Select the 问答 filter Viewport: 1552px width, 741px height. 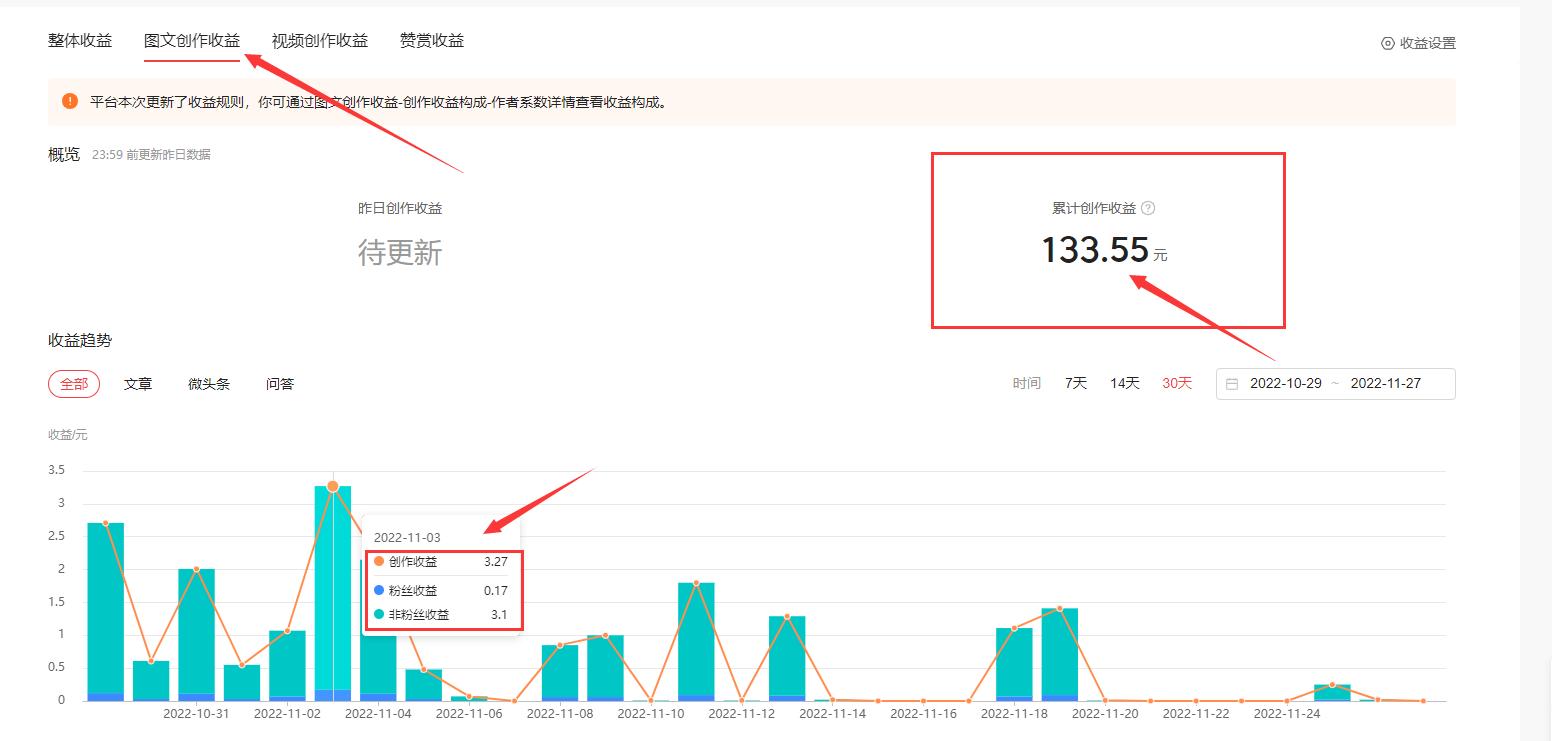[279, 383]
